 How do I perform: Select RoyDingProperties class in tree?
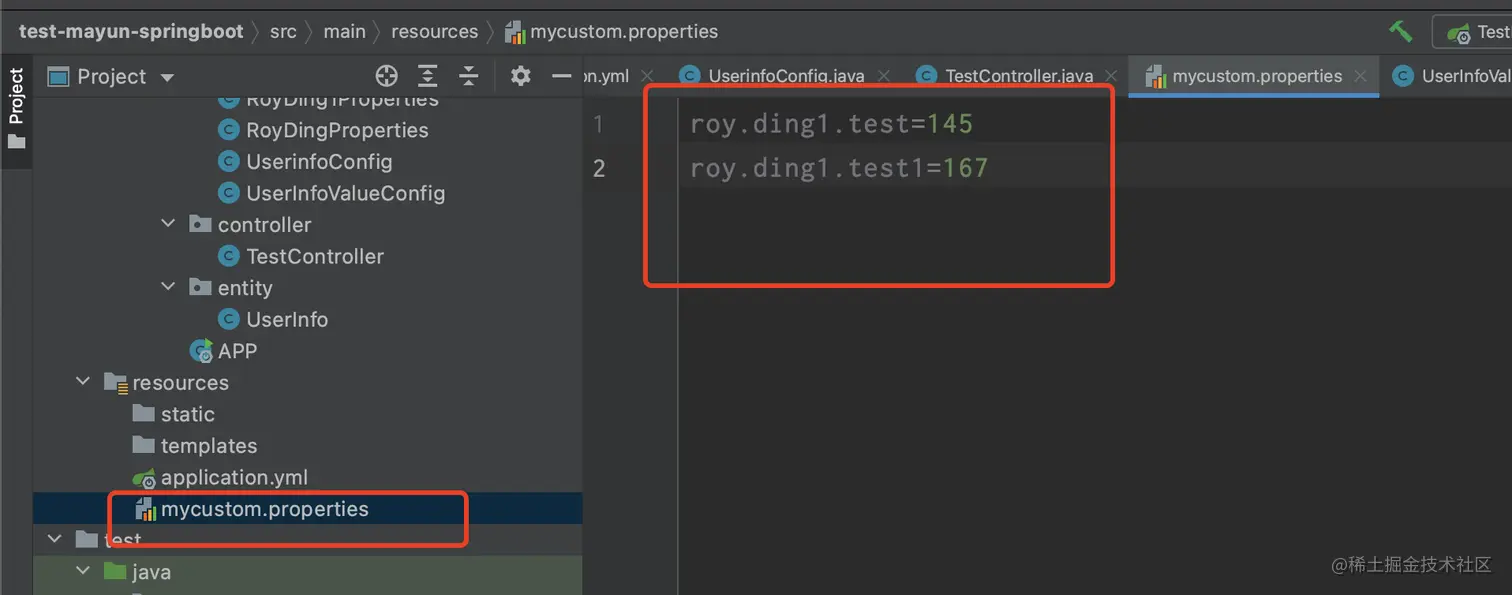pyautogui.click(x=337, y=130)
